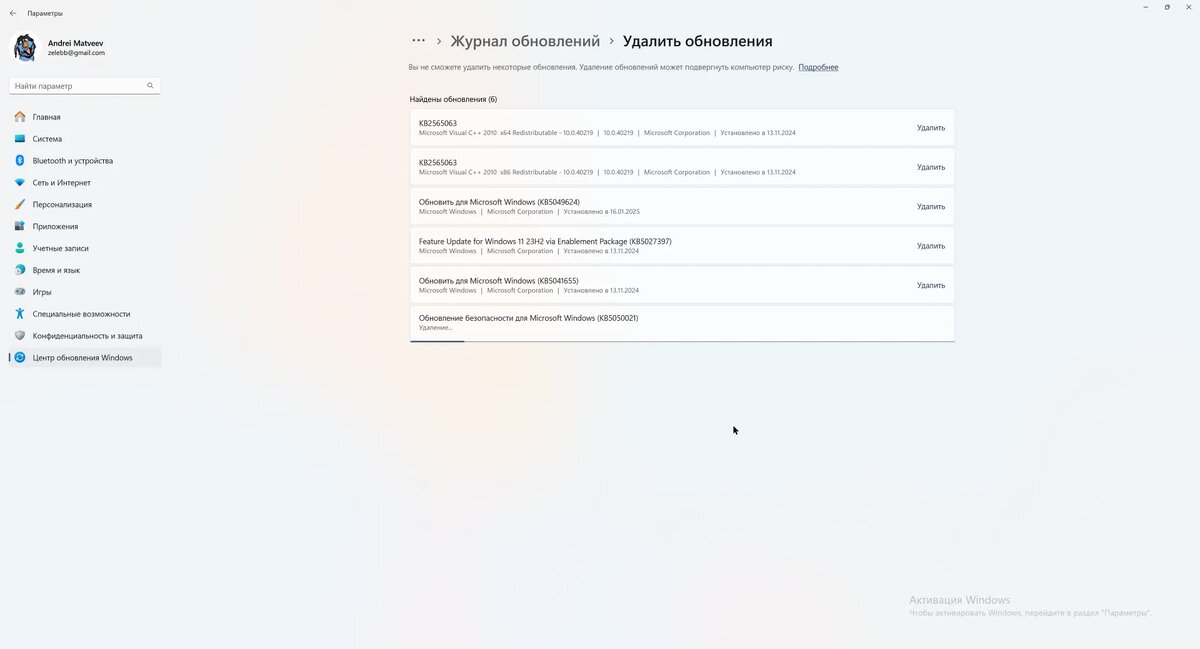The width and height of the screenshot is (1200, 649).
Task: Select the Игры Xbox icon in sidebar
Action: click(20, 292)
